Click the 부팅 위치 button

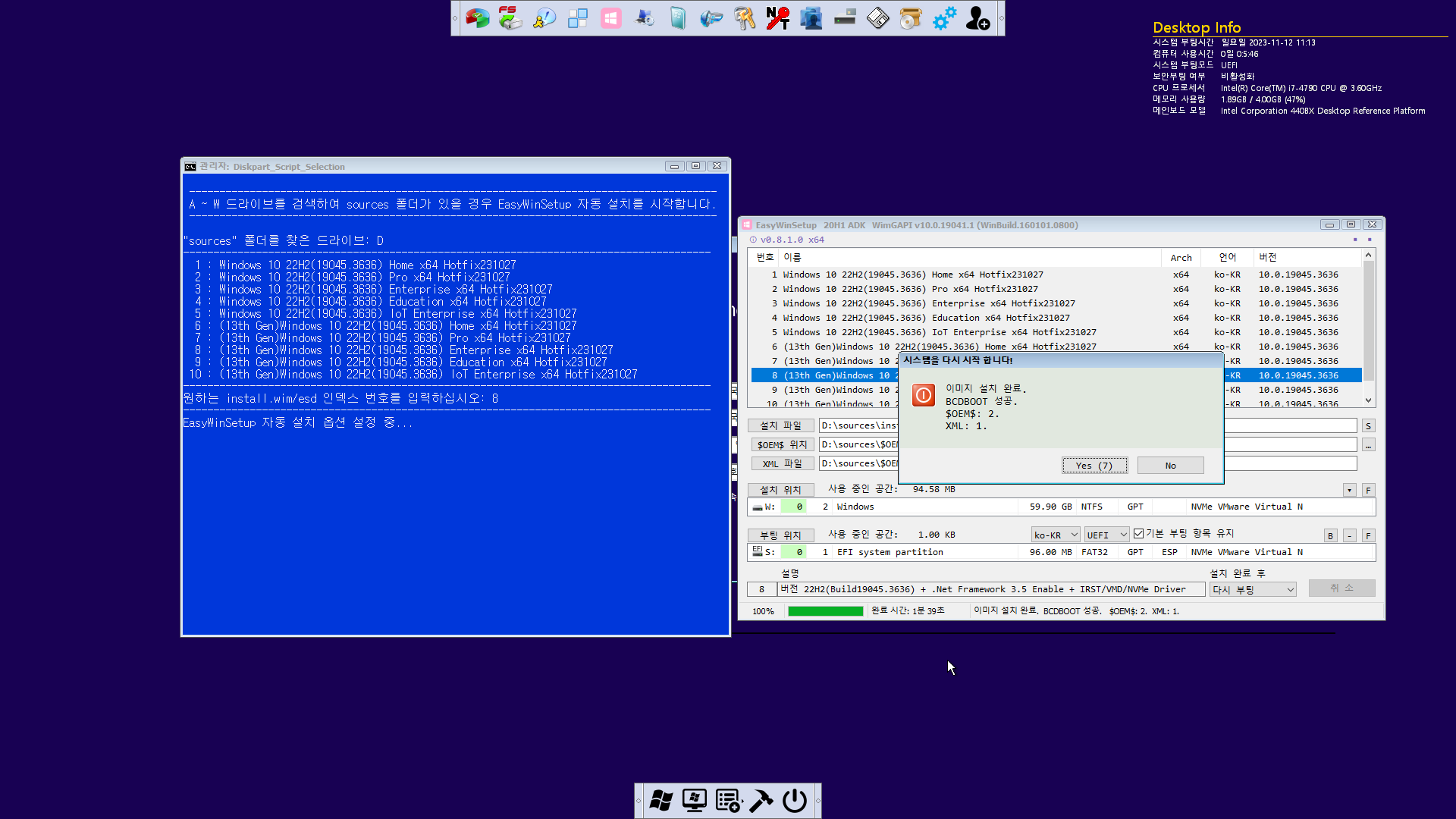pos(780,535)
